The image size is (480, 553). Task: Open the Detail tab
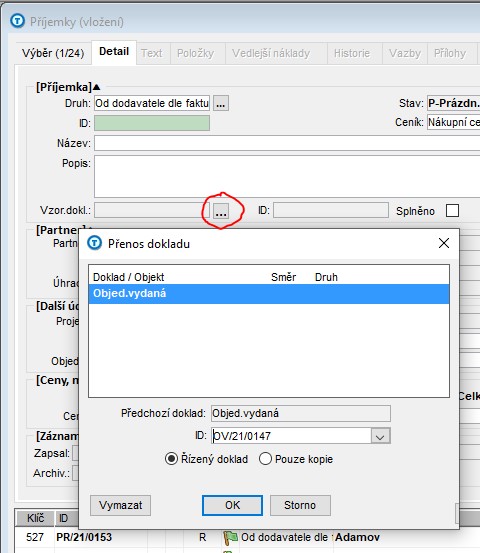[x=114, y=52]
